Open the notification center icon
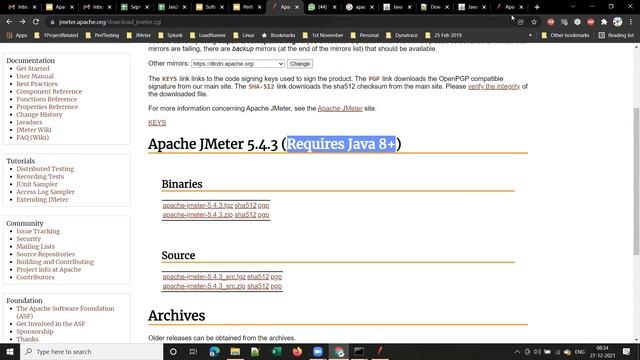This screenshot has width=640, height=360. point(627,351)
